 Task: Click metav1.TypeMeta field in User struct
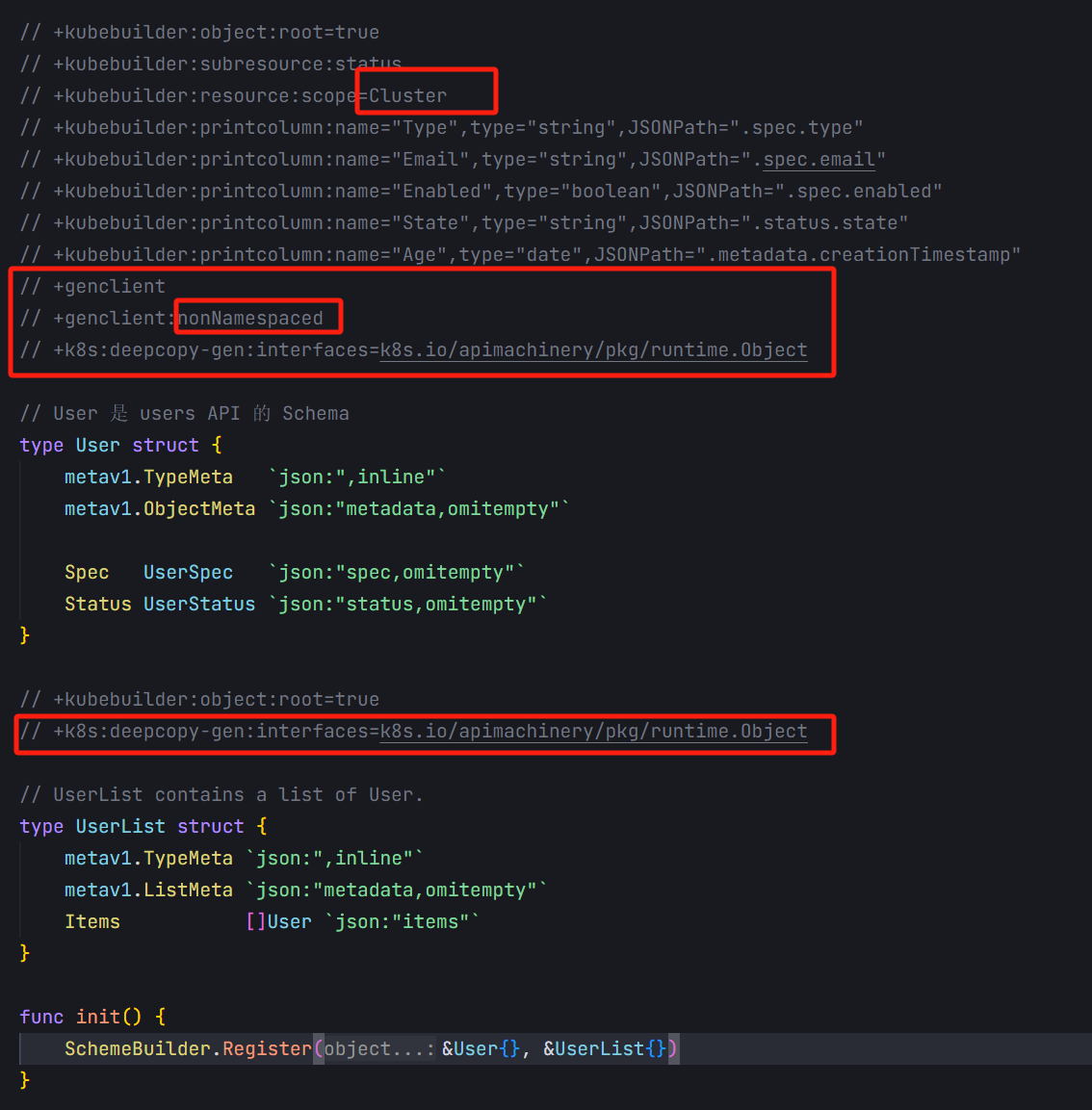(148, 477)
